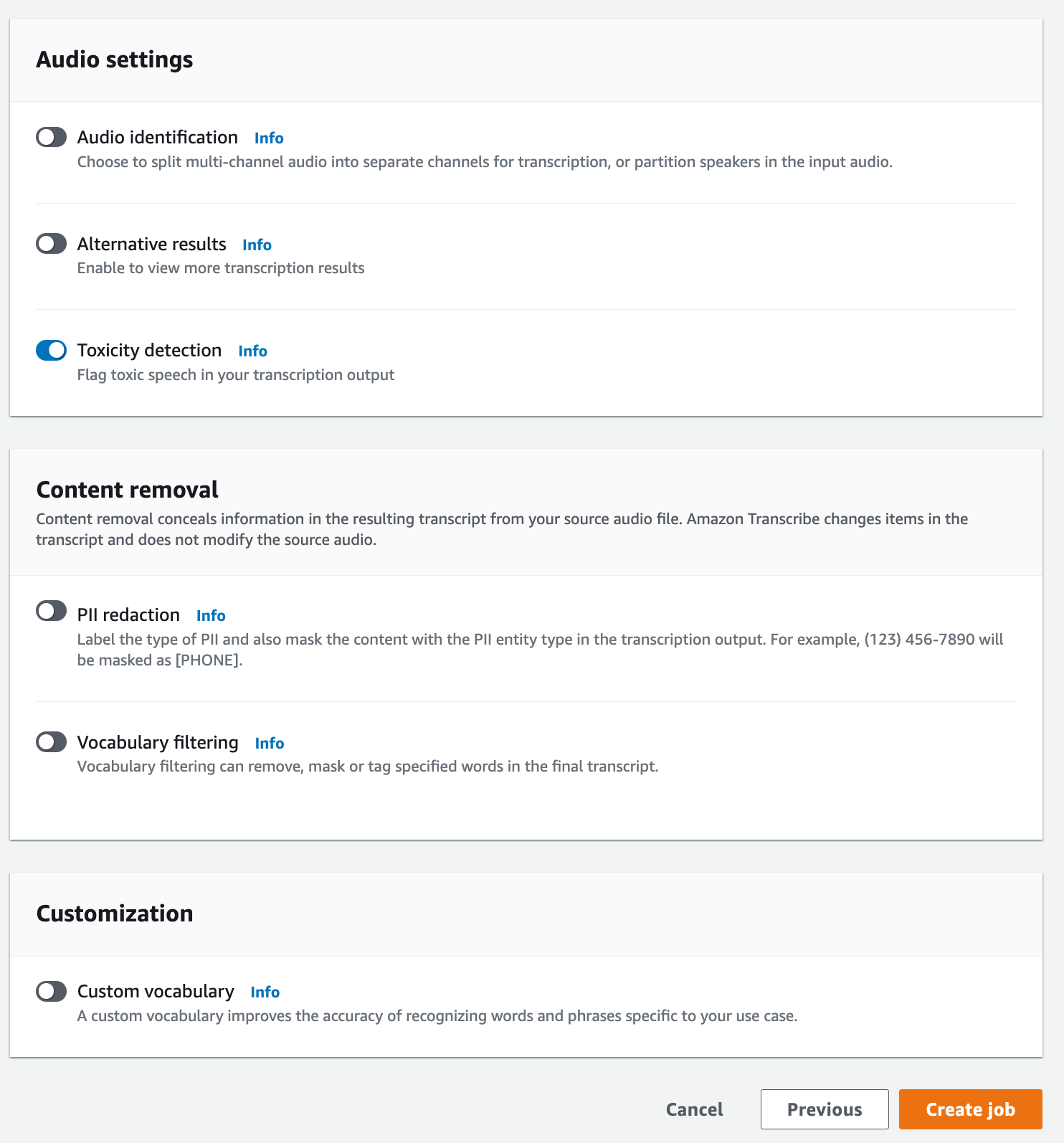The width and height of the screenshot is (1064, 1143).
Task: Open Info link next to Audio identification
Action: [269, 138]
